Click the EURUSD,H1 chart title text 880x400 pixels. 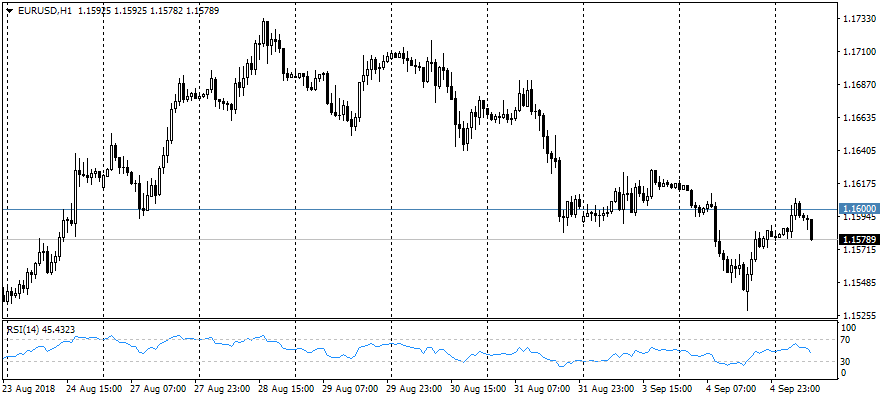pos(45,10)
